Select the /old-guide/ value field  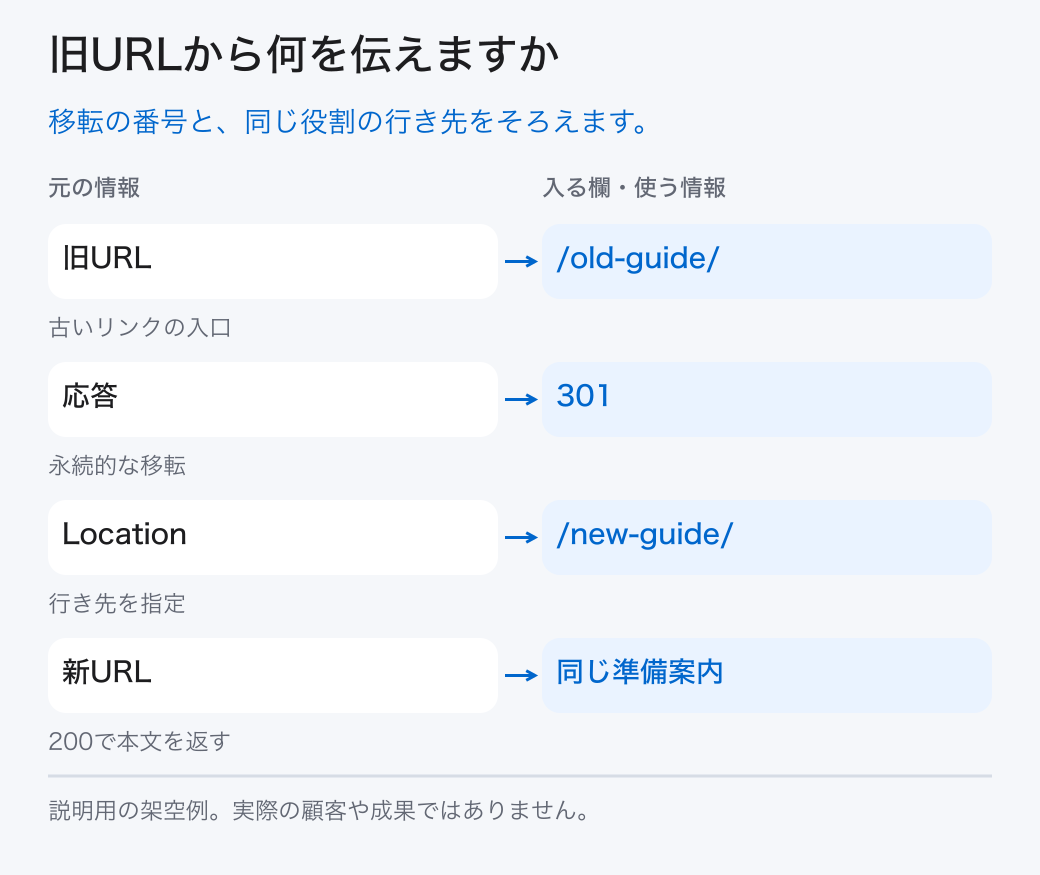pyautogui.click(x=767, y=261)
